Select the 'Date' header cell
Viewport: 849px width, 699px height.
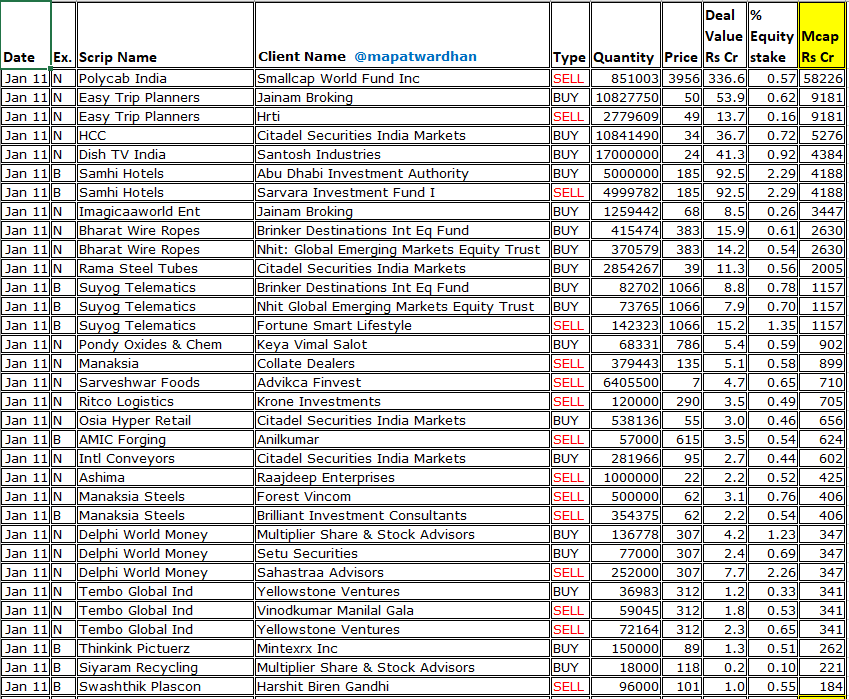click(x=25, y=35)
